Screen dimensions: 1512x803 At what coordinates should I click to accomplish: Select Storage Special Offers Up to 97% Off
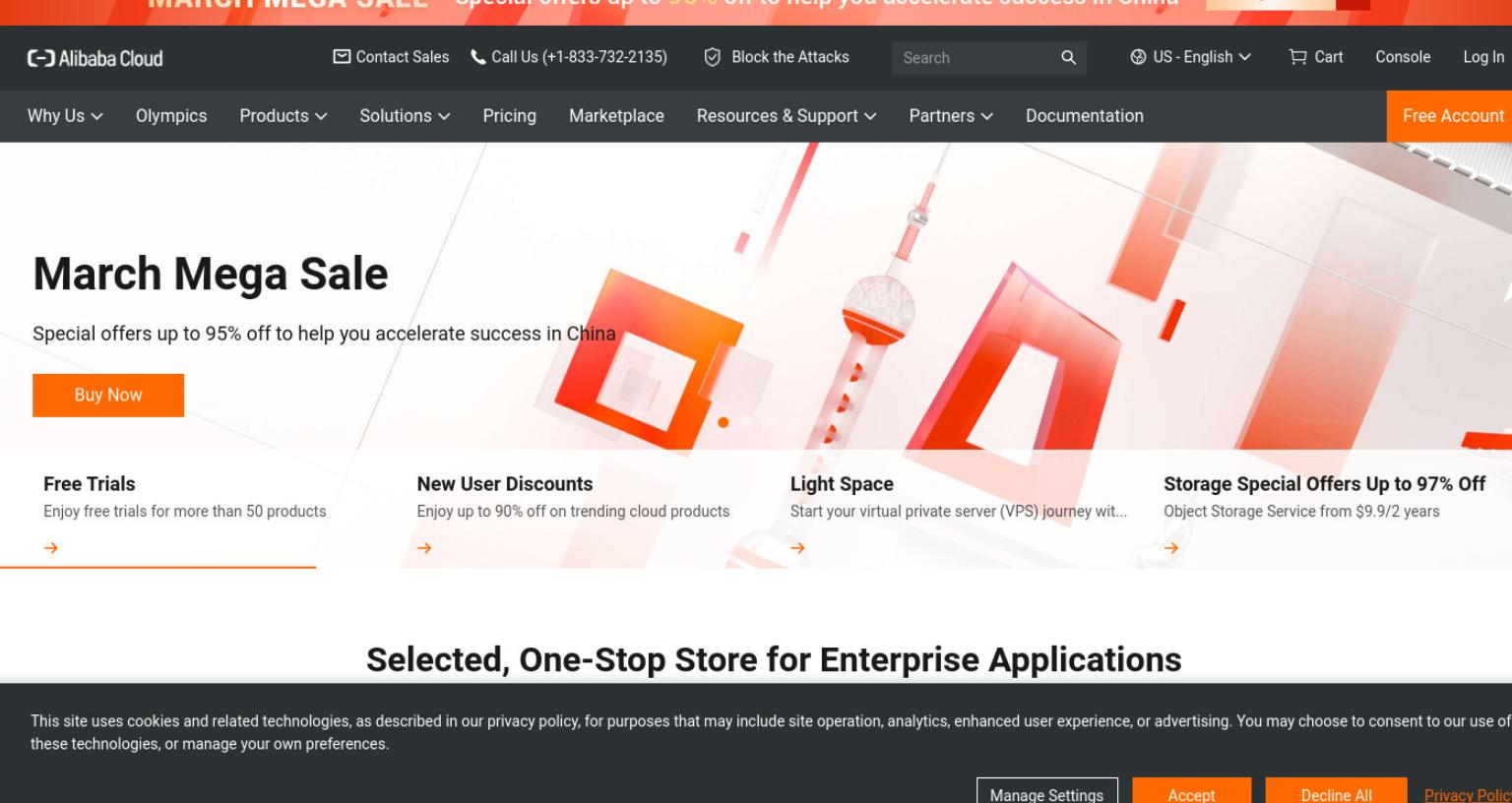pyautogui.click(x=1325, y=484)
